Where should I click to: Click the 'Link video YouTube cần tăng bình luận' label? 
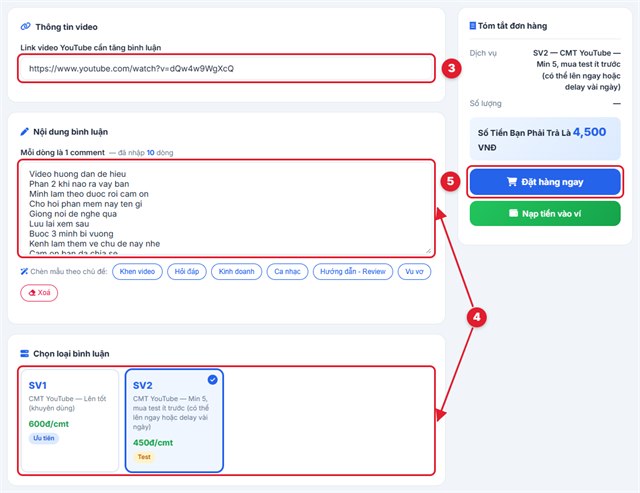tap(91, 48)
